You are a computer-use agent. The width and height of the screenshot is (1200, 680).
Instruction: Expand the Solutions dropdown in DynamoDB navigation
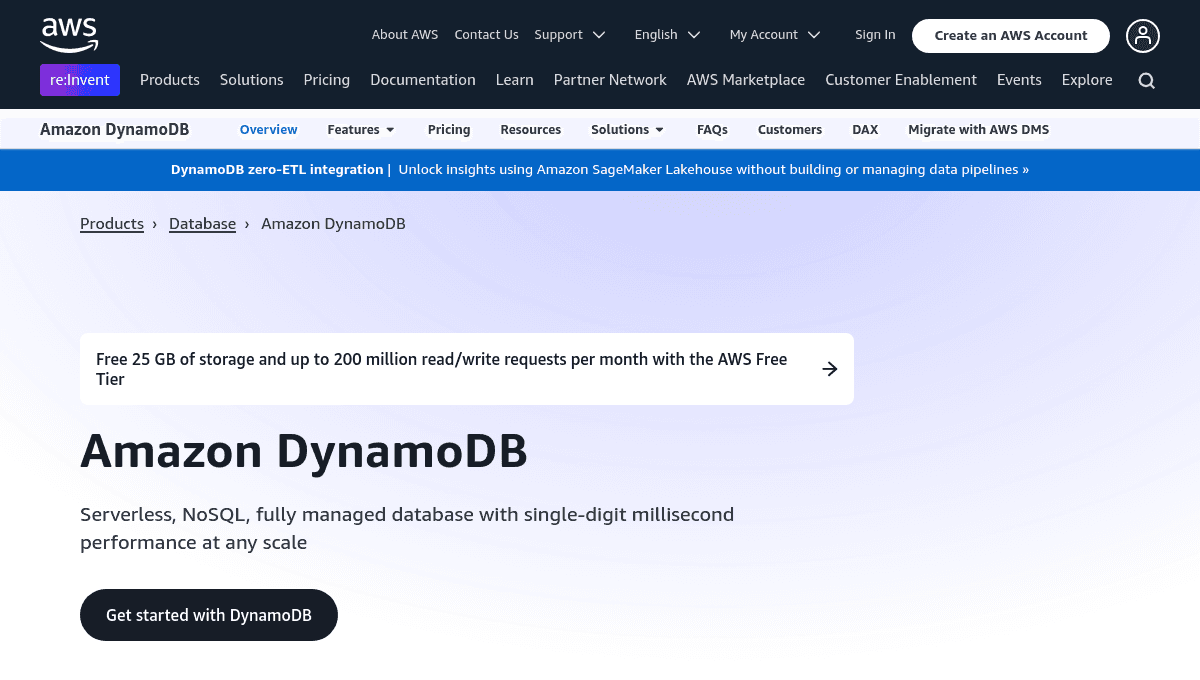627,129
